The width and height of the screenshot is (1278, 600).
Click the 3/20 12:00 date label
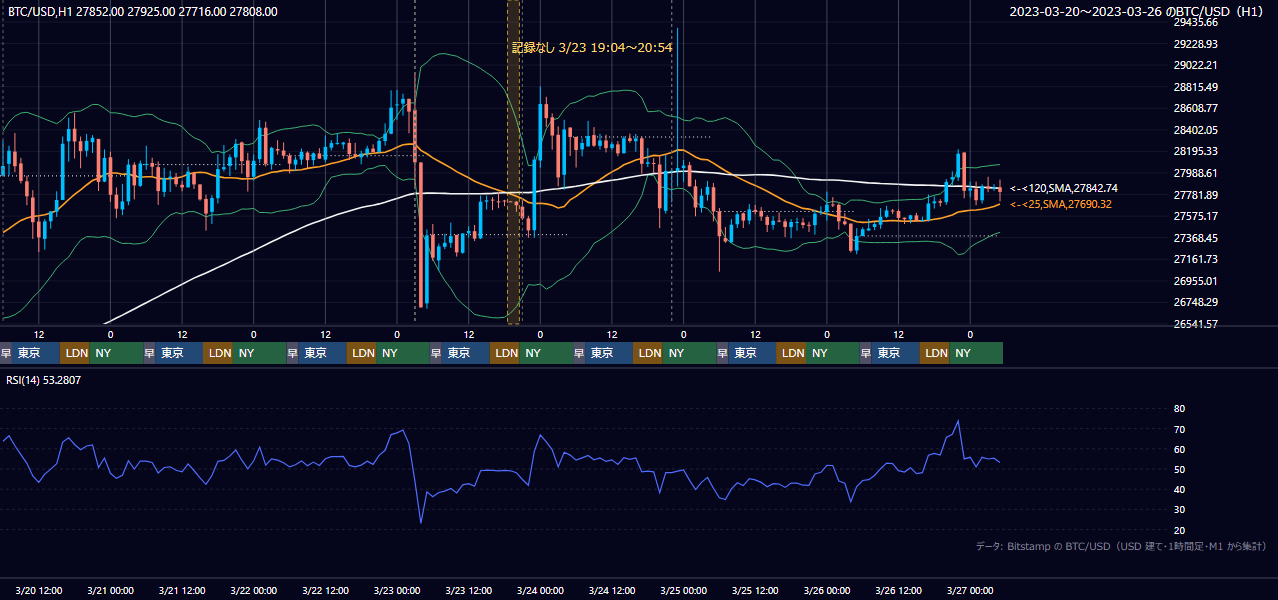click(39, 590)
